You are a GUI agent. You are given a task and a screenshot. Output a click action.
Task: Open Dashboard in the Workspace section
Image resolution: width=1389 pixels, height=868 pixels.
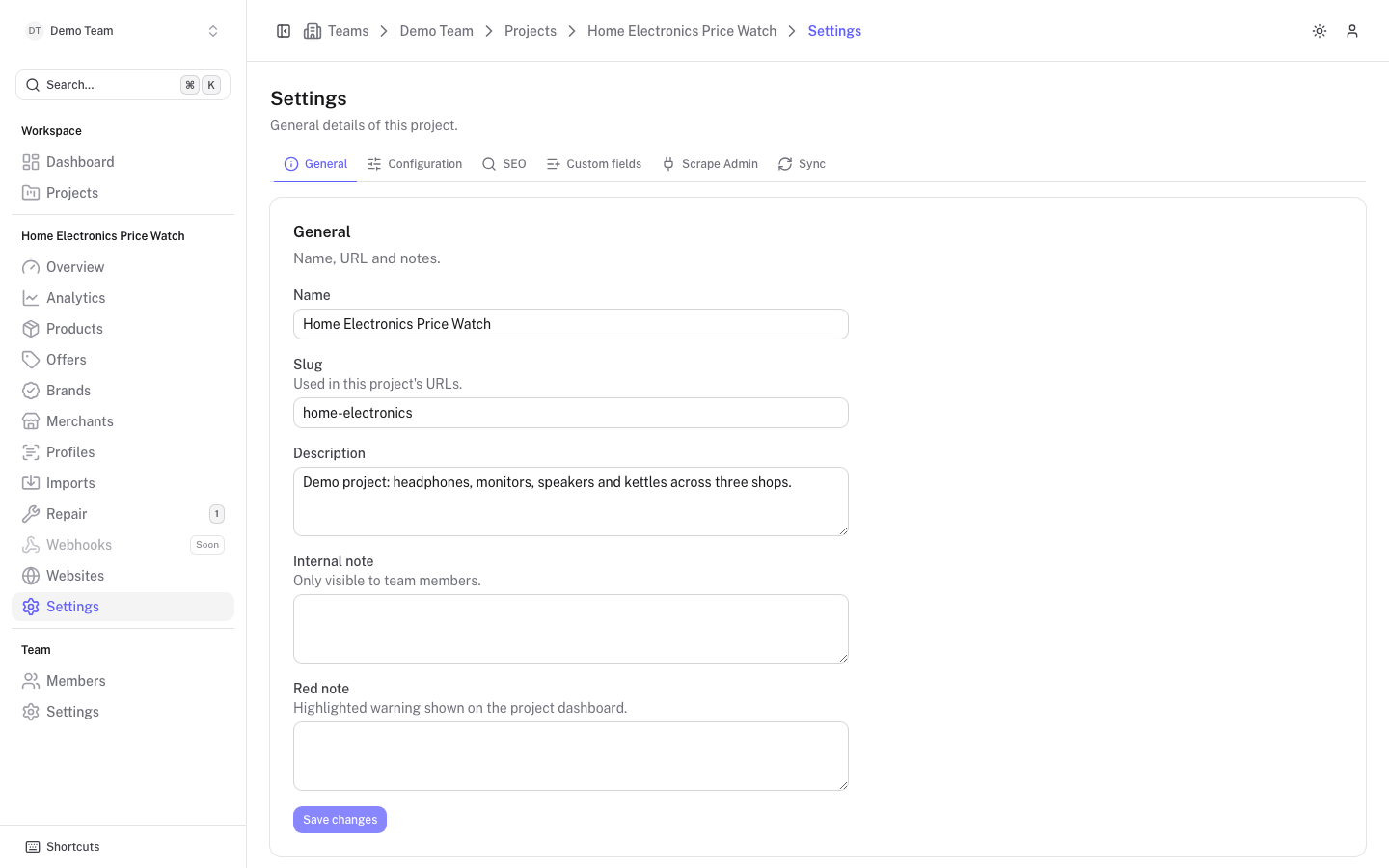point(123,162)
